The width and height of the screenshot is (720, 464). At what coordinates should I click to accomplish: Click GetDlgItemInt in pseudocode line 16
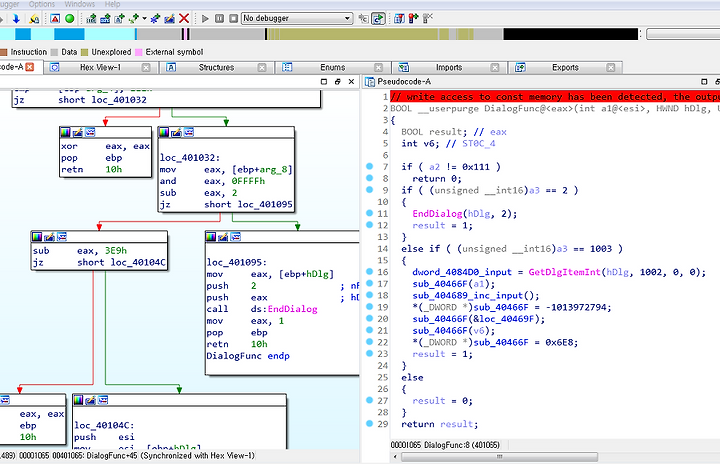[564, 272]
